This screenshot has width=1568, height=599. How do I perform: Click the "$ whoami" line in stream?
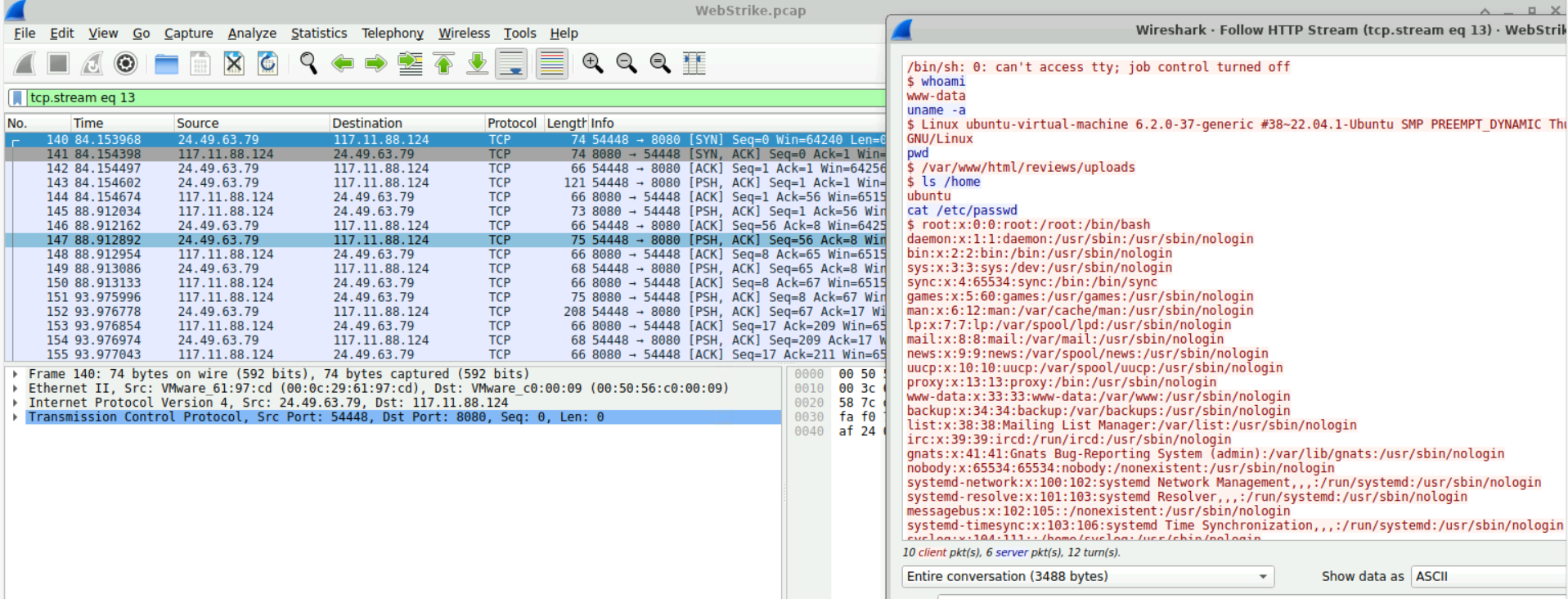(x=936, y=82)
